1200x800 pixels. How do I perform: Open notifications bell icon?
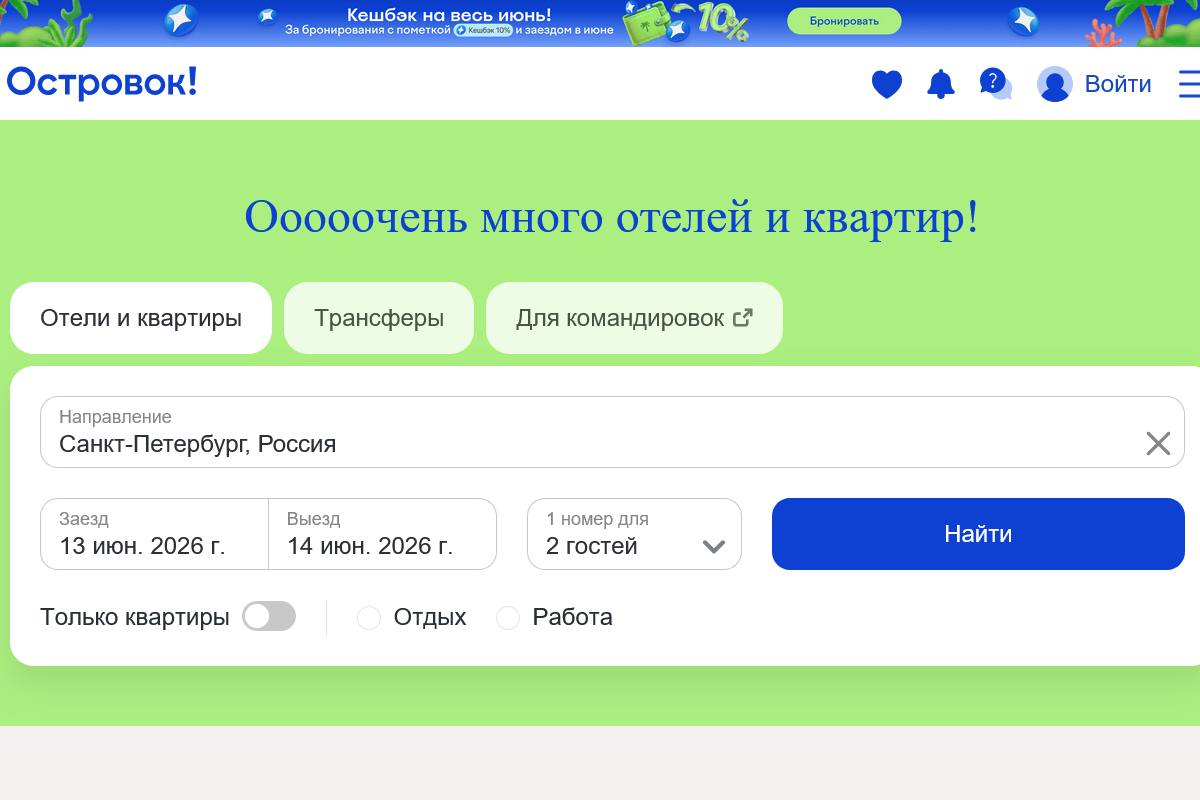pos(941,84)
